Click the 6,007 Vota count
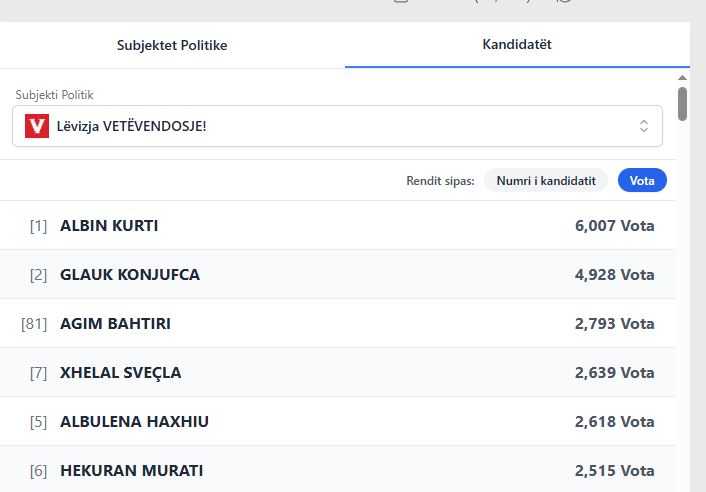The image size is (706, 492). pos(614,226)
